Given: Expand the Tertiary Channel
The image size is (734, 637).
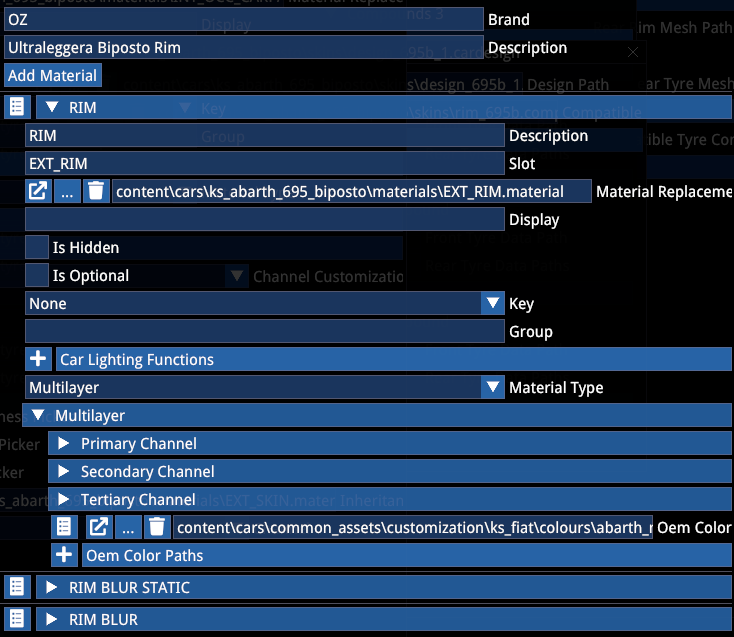Looking at the screenshot, I should 63,499.
